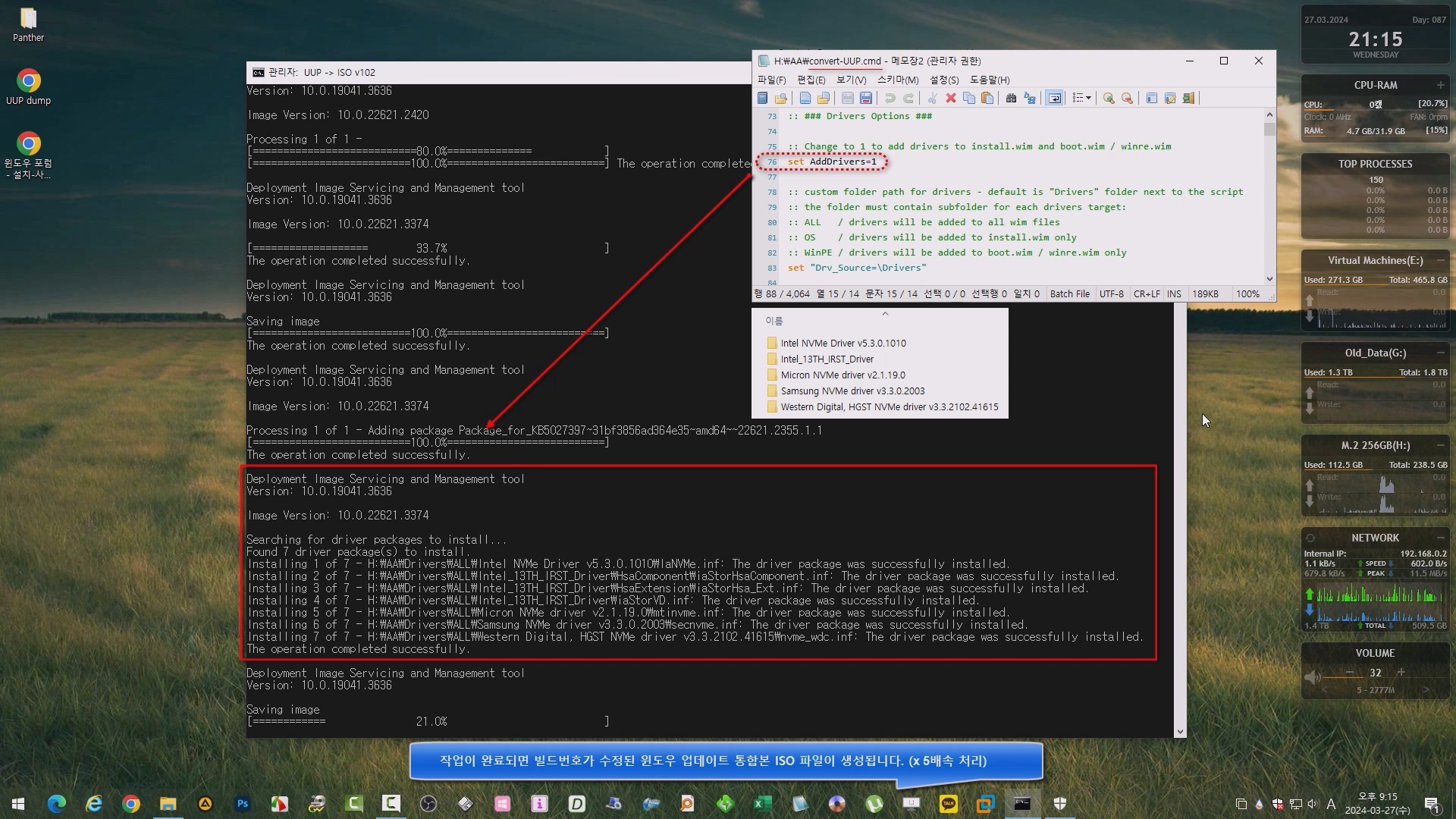Click the Replace icon in Notepad2 toolbar
The height and width of the screenshot is (819, 1456).
click(1030, 98)
